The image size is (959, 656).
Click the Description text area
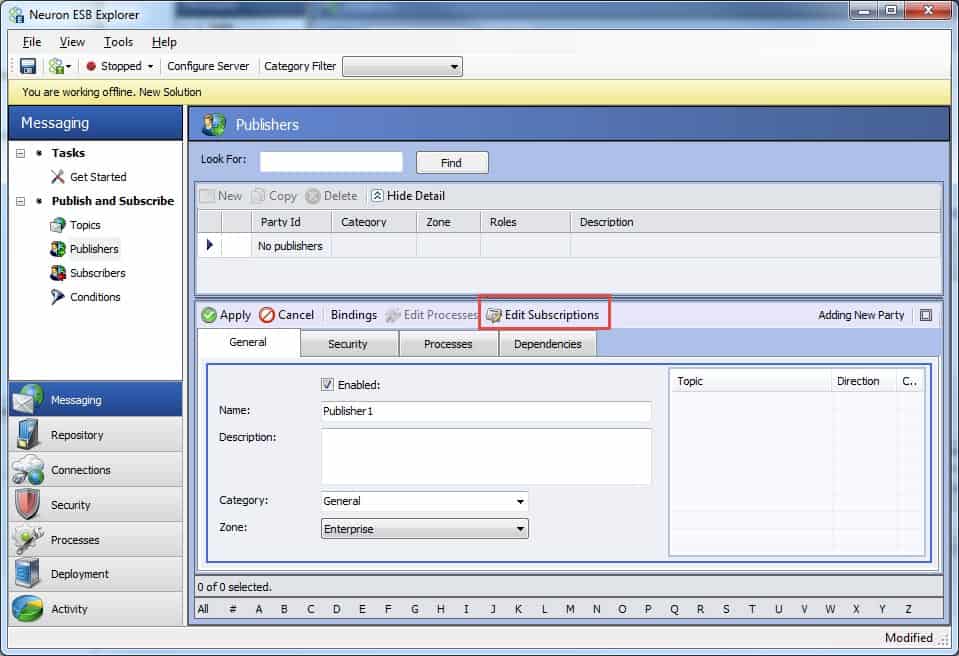click(x=486, y=457)
